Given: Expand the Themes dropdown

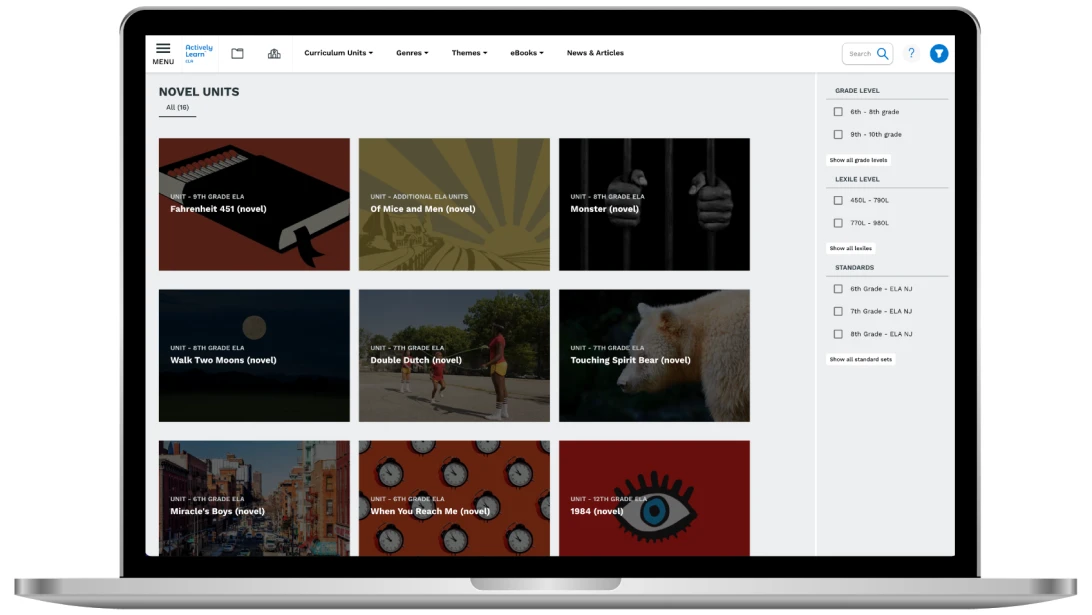Looking at the screenshot, I should [x=469, y=53].
